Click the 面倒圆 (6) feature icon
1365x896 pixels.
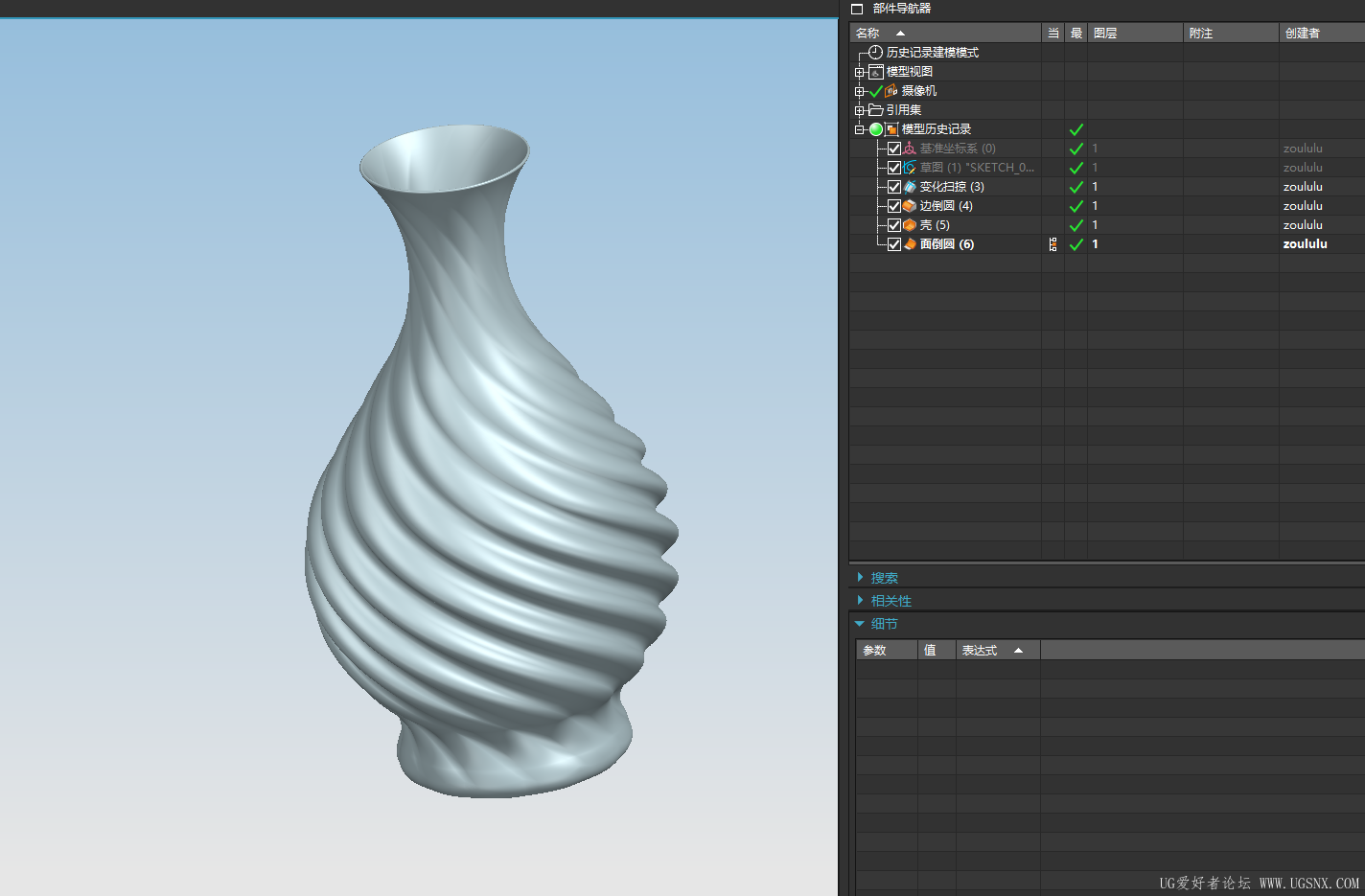(910, 244)
